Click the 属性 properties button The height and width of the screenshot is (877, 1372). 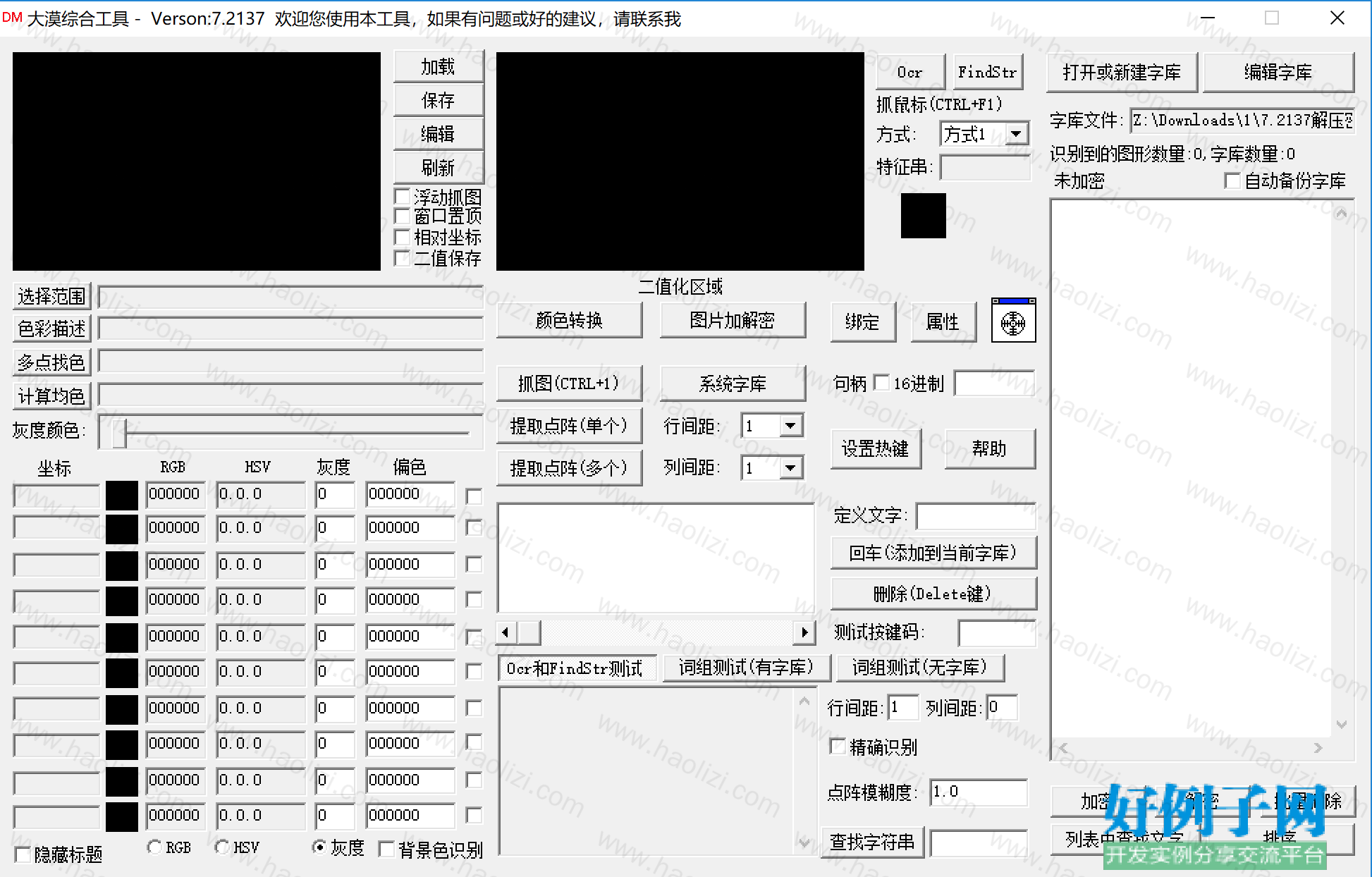point(943,322)
